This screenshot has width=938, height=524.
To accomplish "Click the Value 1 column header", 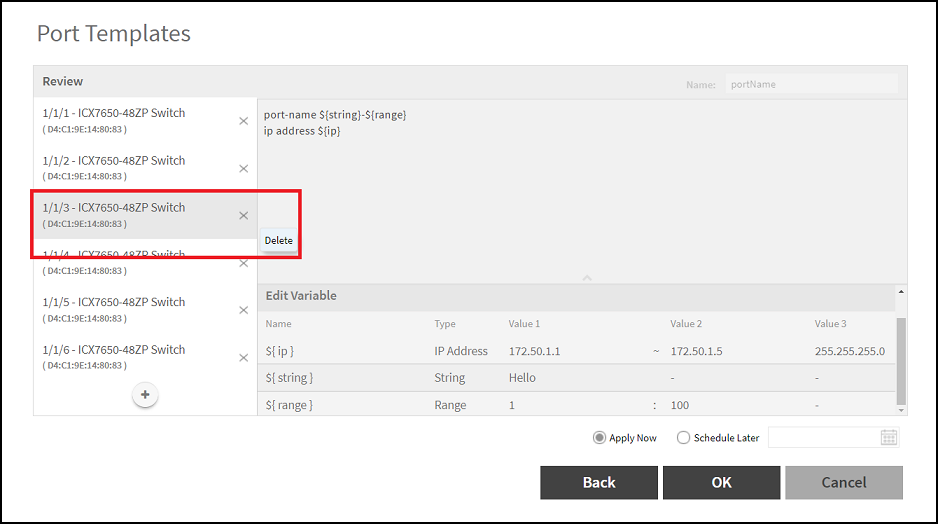I will click(524, 324).
